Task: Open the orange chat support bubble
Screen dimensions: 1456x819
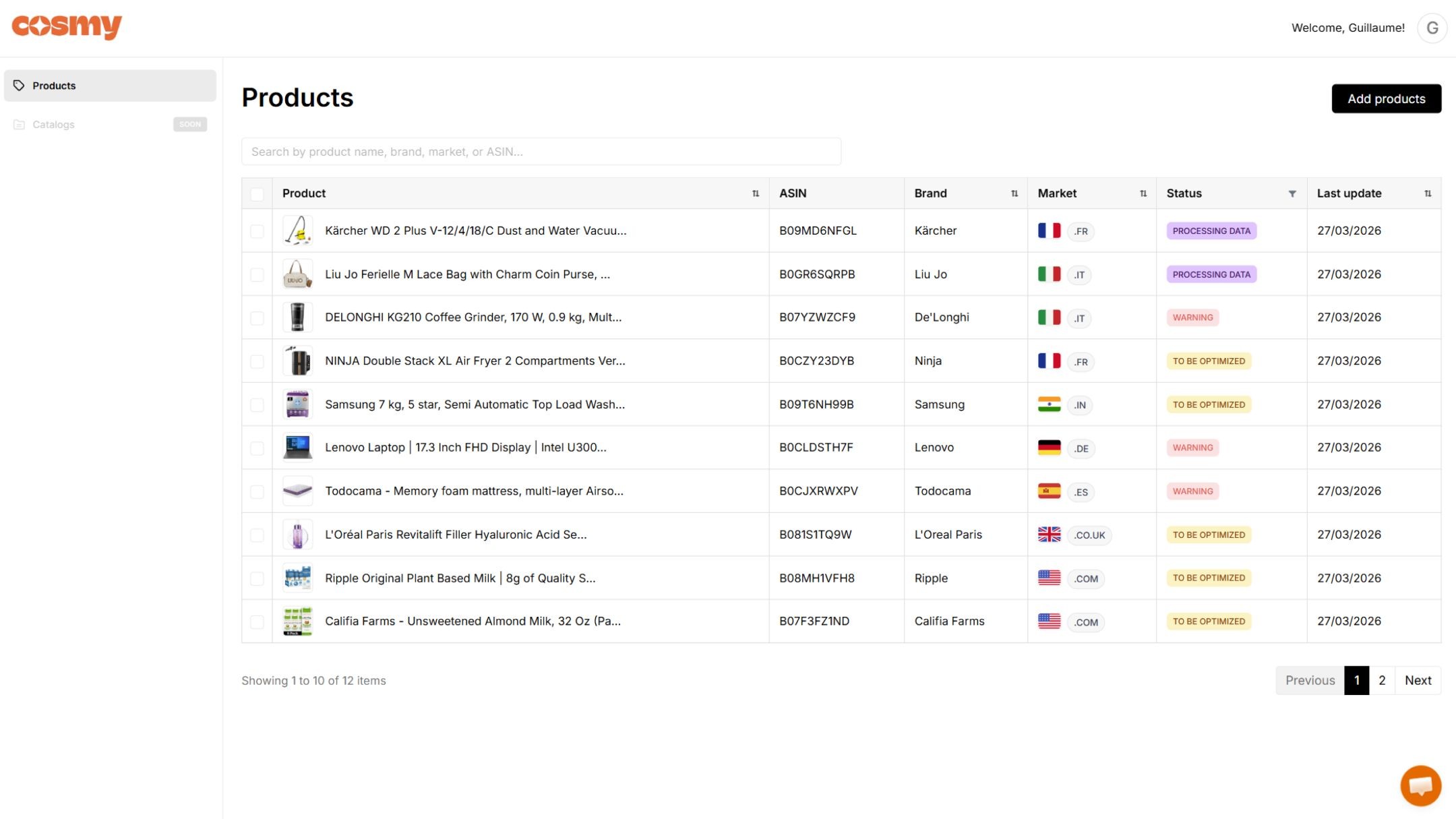Action: tap(1420, 785)
